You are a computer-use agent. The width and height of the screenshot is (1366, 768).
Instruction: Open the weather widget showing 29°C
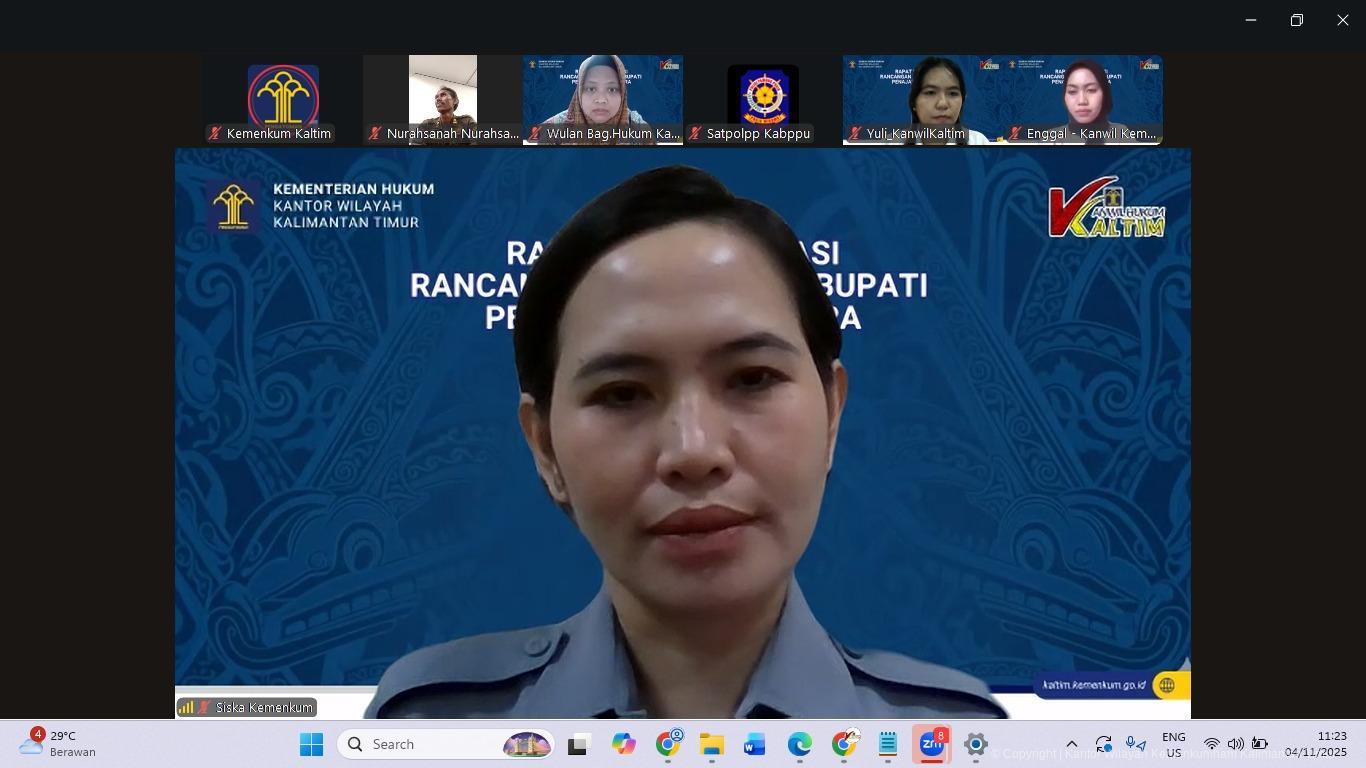[60, 744]
